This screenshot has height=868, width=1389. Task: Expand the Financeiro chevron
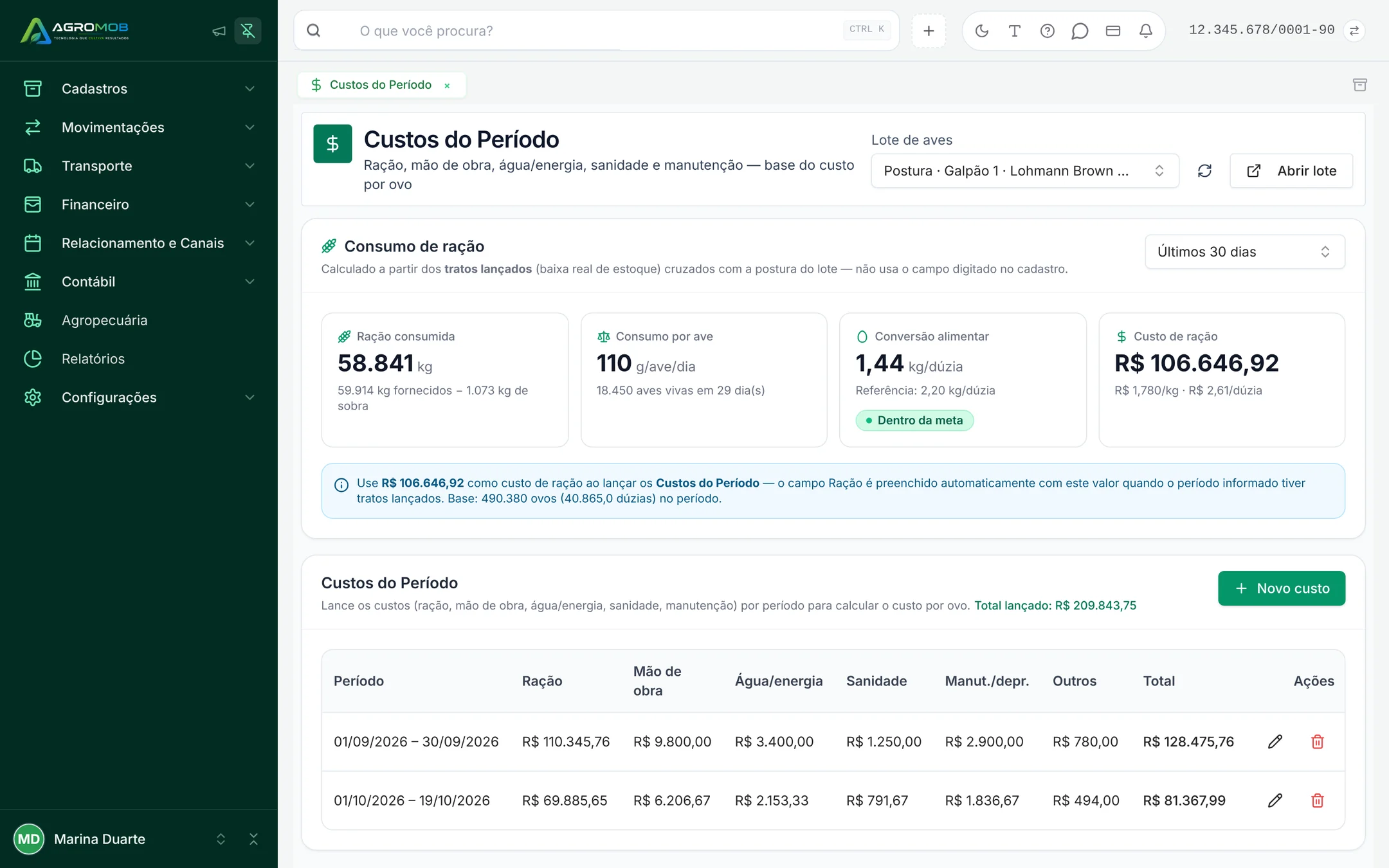click(250, 204)
